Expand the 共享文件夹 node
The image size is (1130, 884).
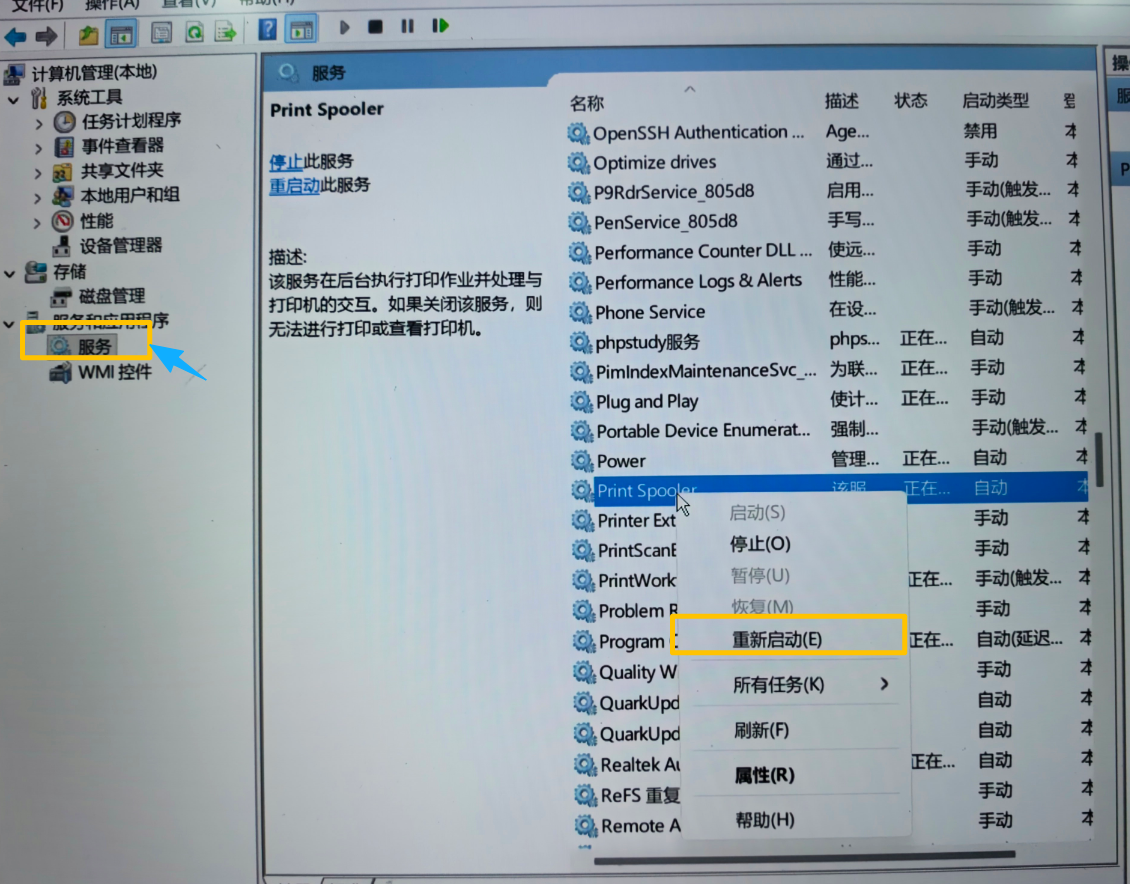[38, 174]
